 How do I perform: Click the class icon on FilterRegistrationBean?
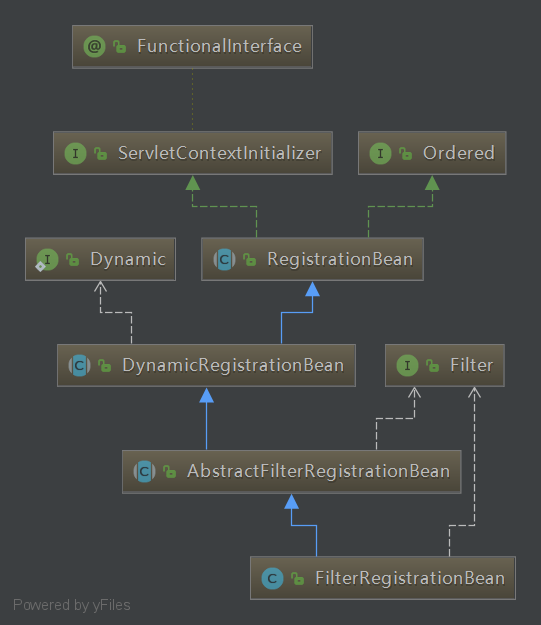click(x=272, y=578)
